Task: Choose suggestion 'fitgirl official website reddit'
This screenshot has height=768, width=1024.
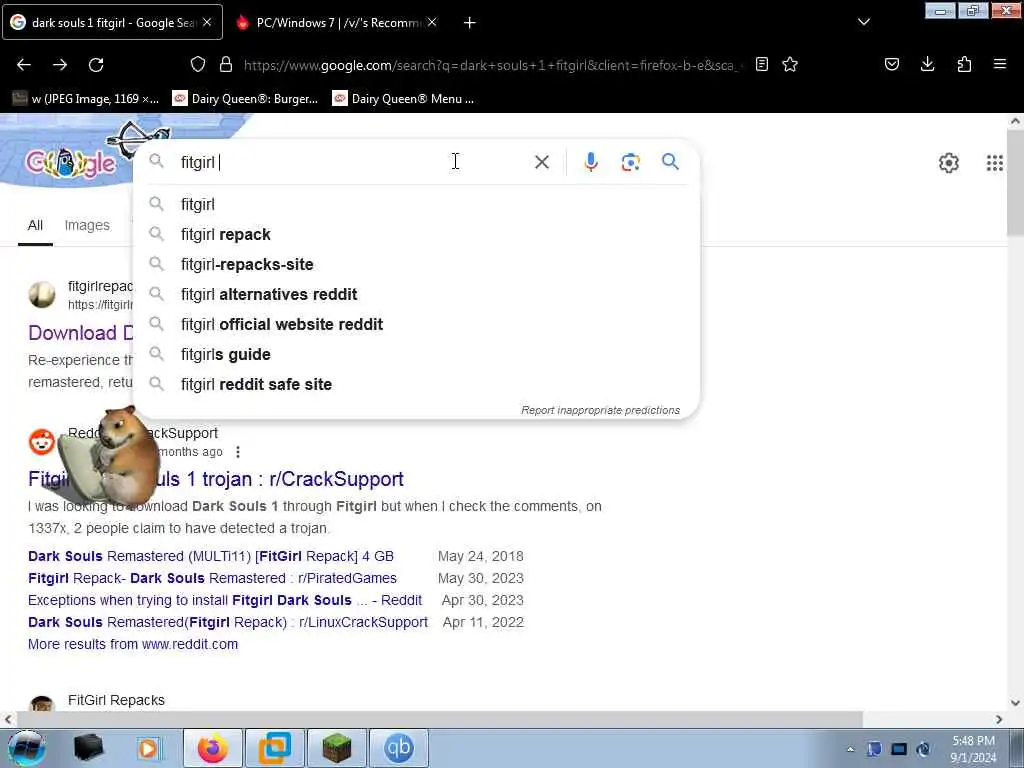Action: (x=417, y=325)
